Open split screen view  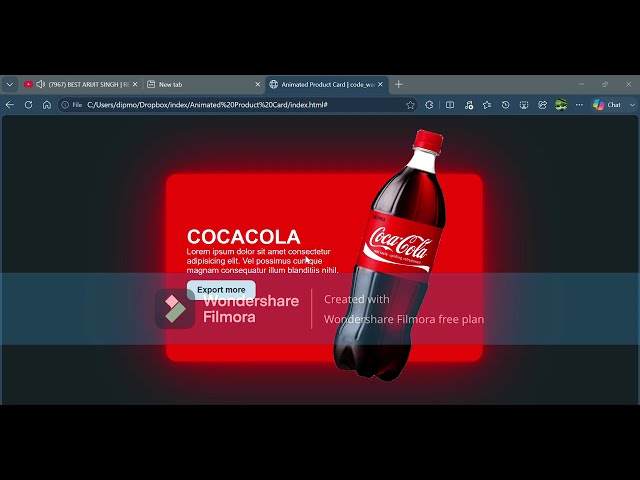(450, 105)
